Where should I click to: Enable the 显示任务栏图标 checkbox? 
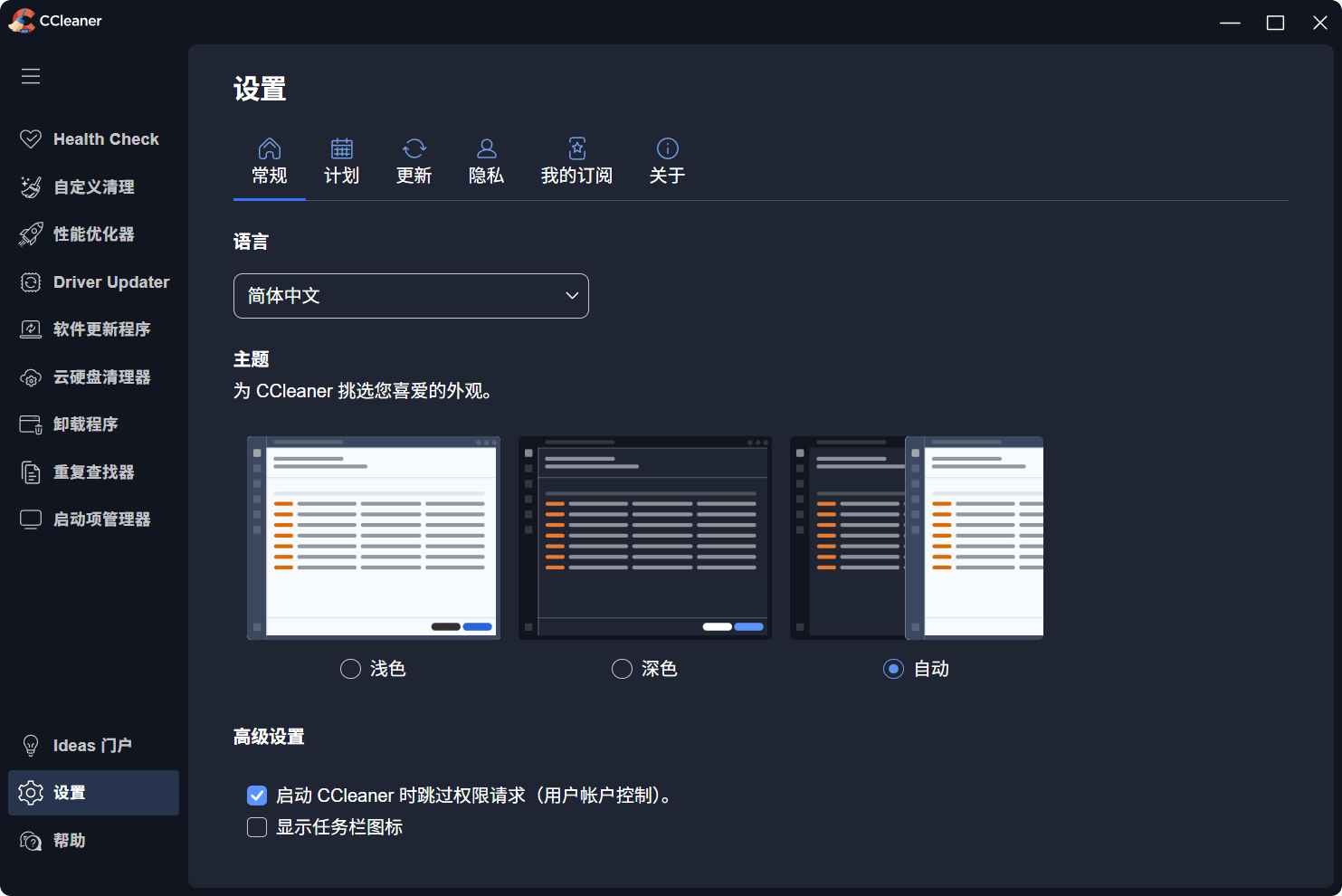click(x=257, y=827)
